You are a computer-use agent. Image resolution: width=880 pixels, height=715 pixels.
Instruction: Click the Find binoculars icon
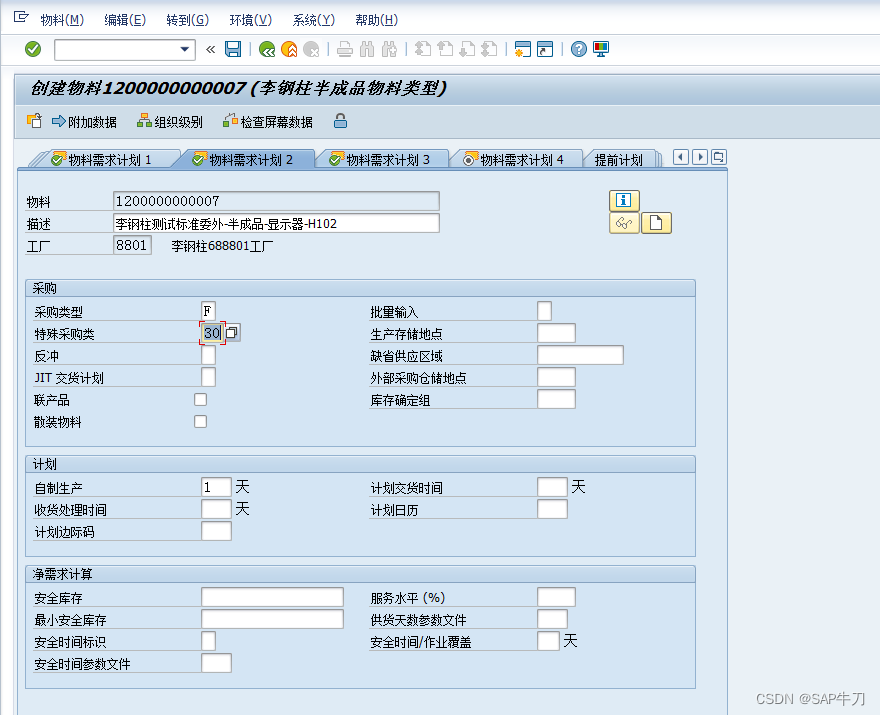point(367,49)
